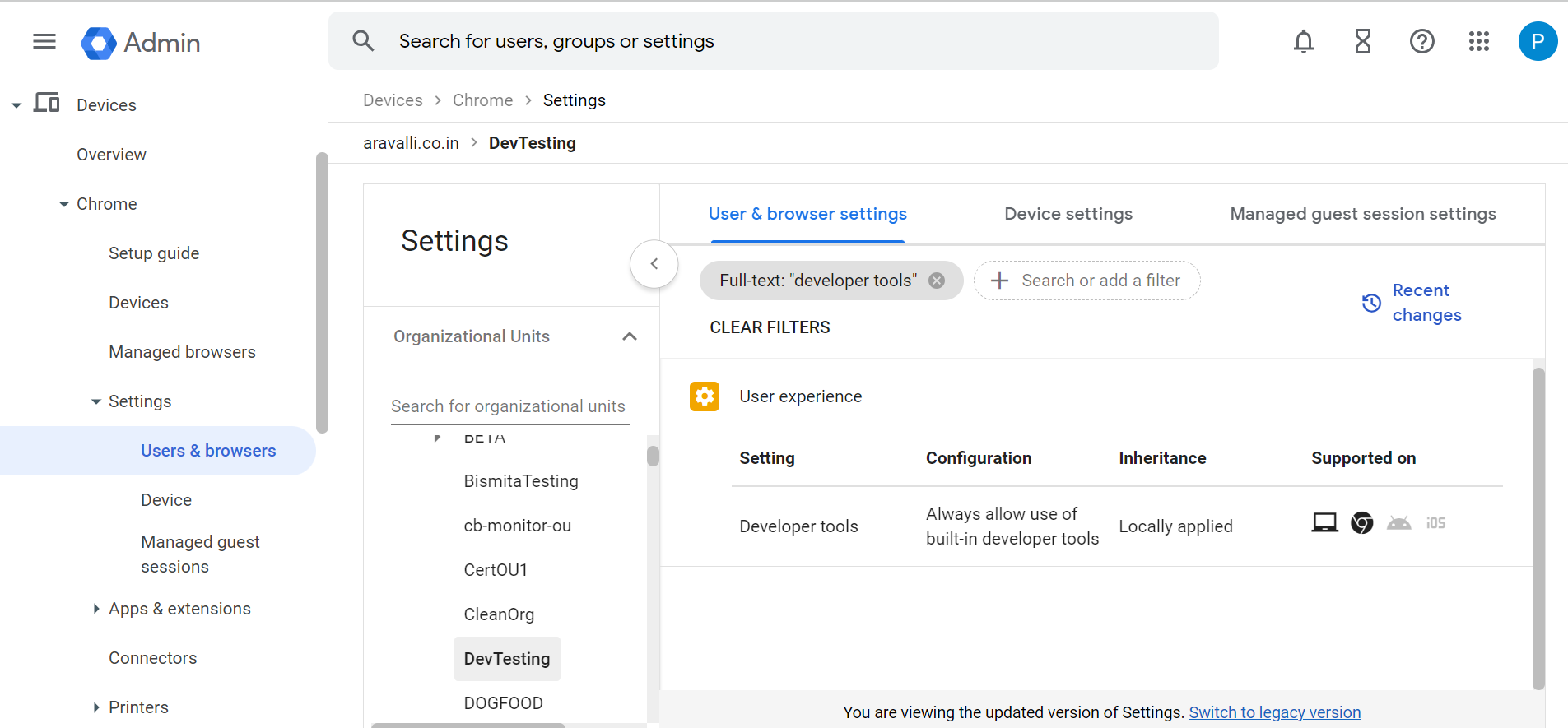1568x728 pixels.
Task: Open the help question mark icon
Action: tap(1422, 41)
